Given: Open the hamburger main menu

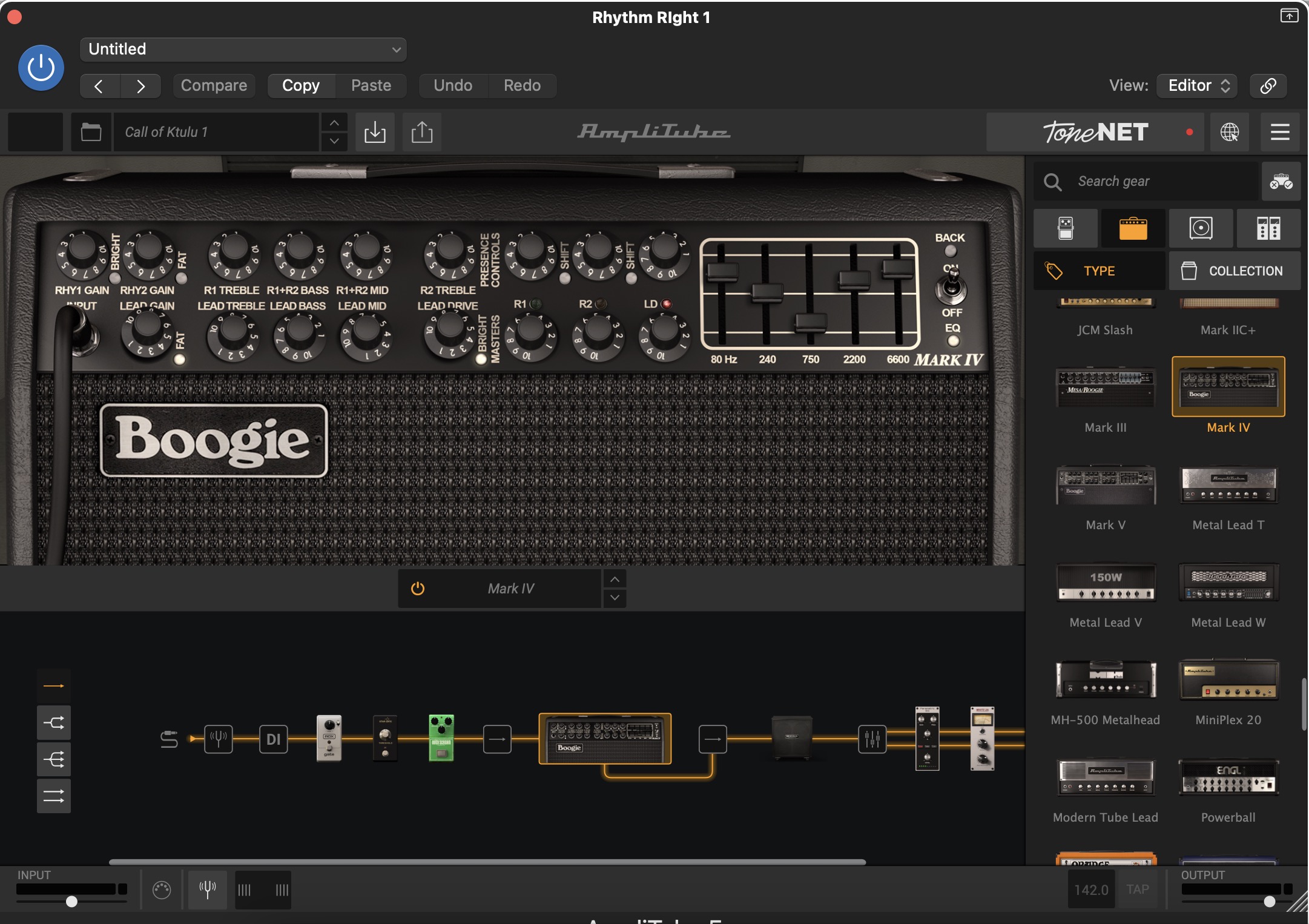Looking at the screenshot, I should pyautogui.click(x=1280, y=132).
